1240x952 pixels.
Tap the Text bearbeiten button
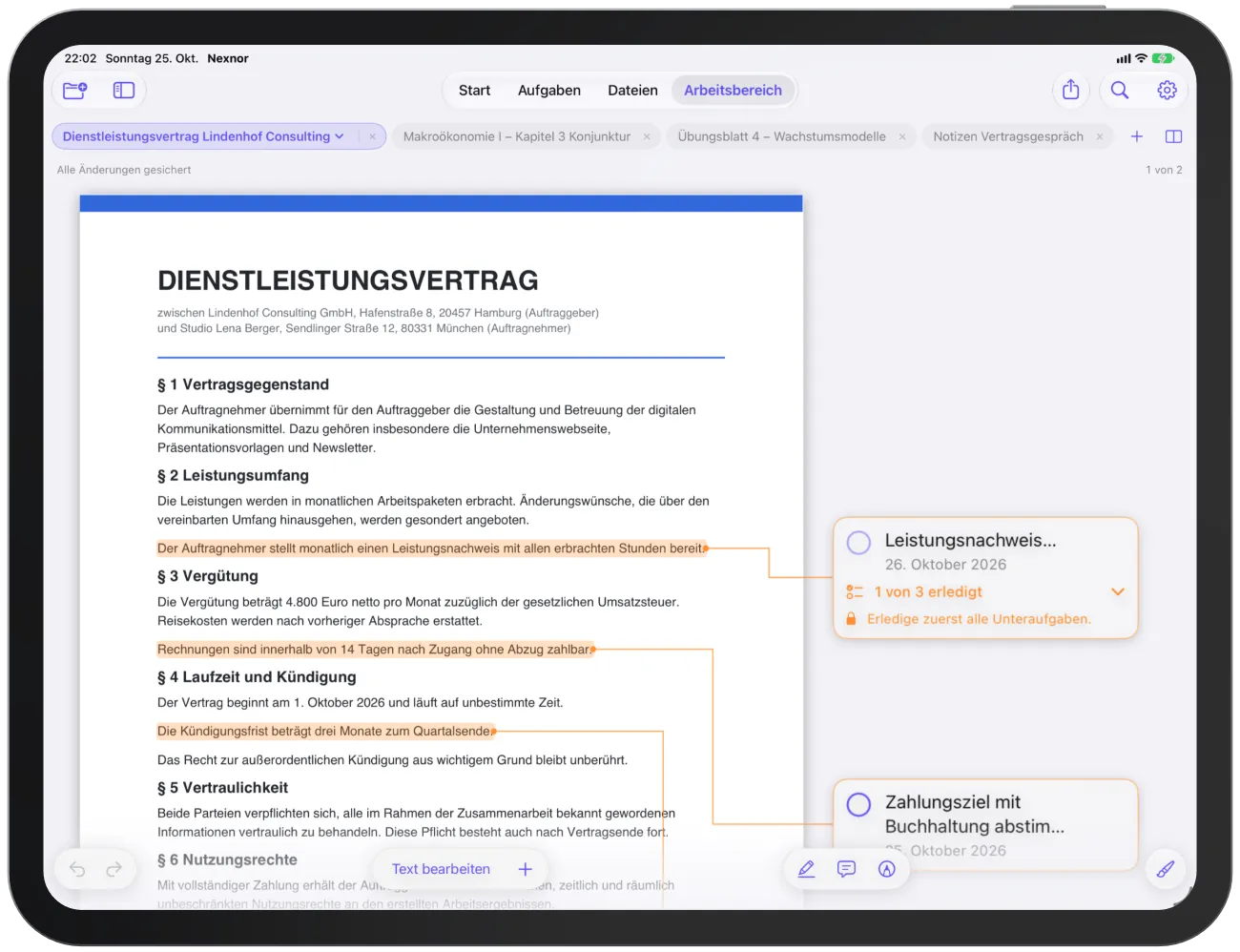(x=441, y=869)
